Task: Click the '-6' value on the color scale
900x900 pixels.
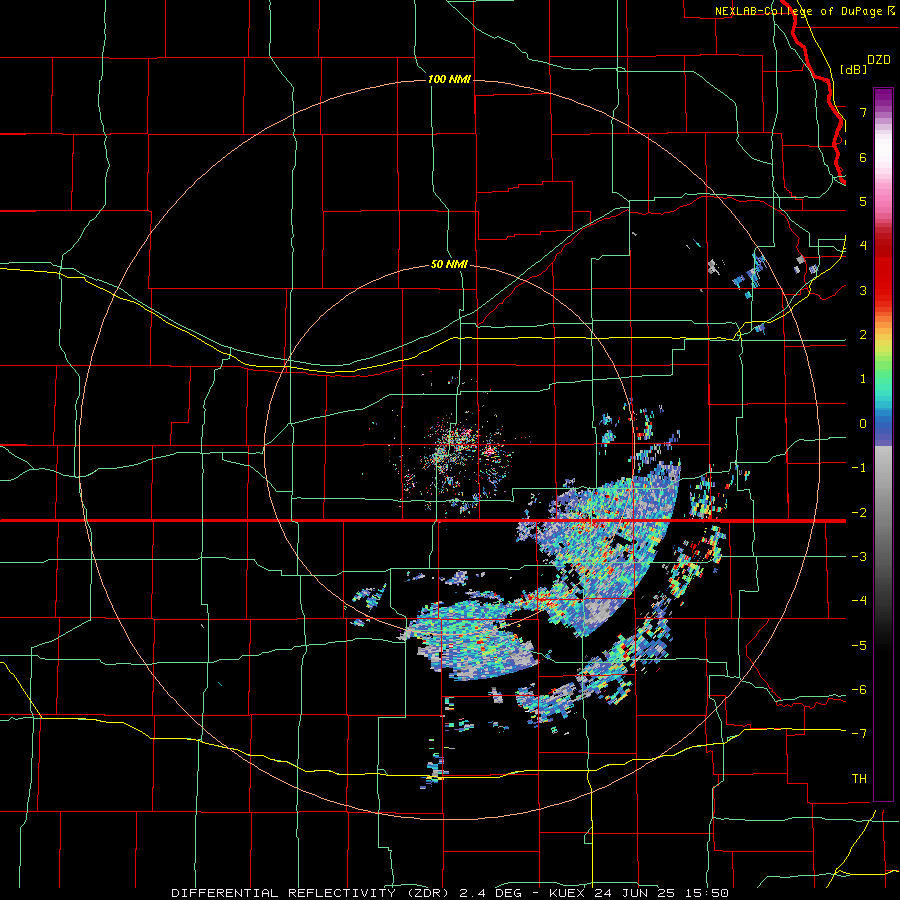Action: (x=859, y=690)
